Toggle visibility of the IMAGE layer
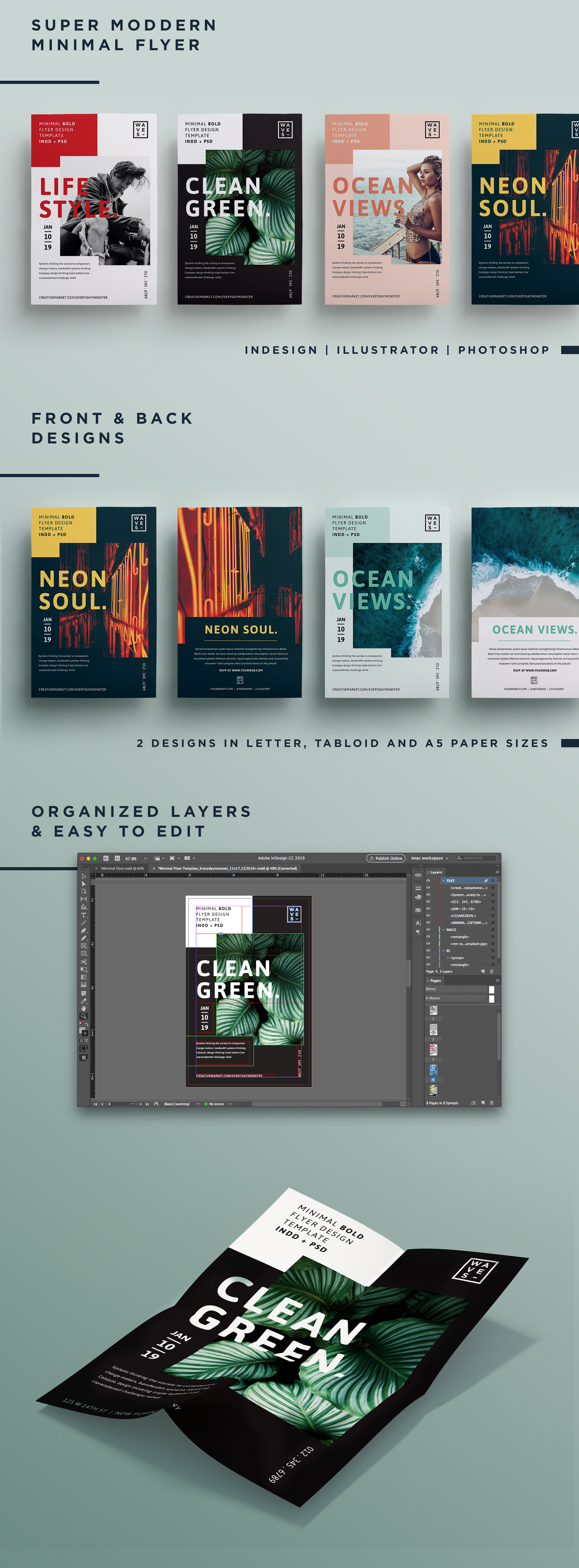Screen dimensions: 579x1568 click(428, 929)
